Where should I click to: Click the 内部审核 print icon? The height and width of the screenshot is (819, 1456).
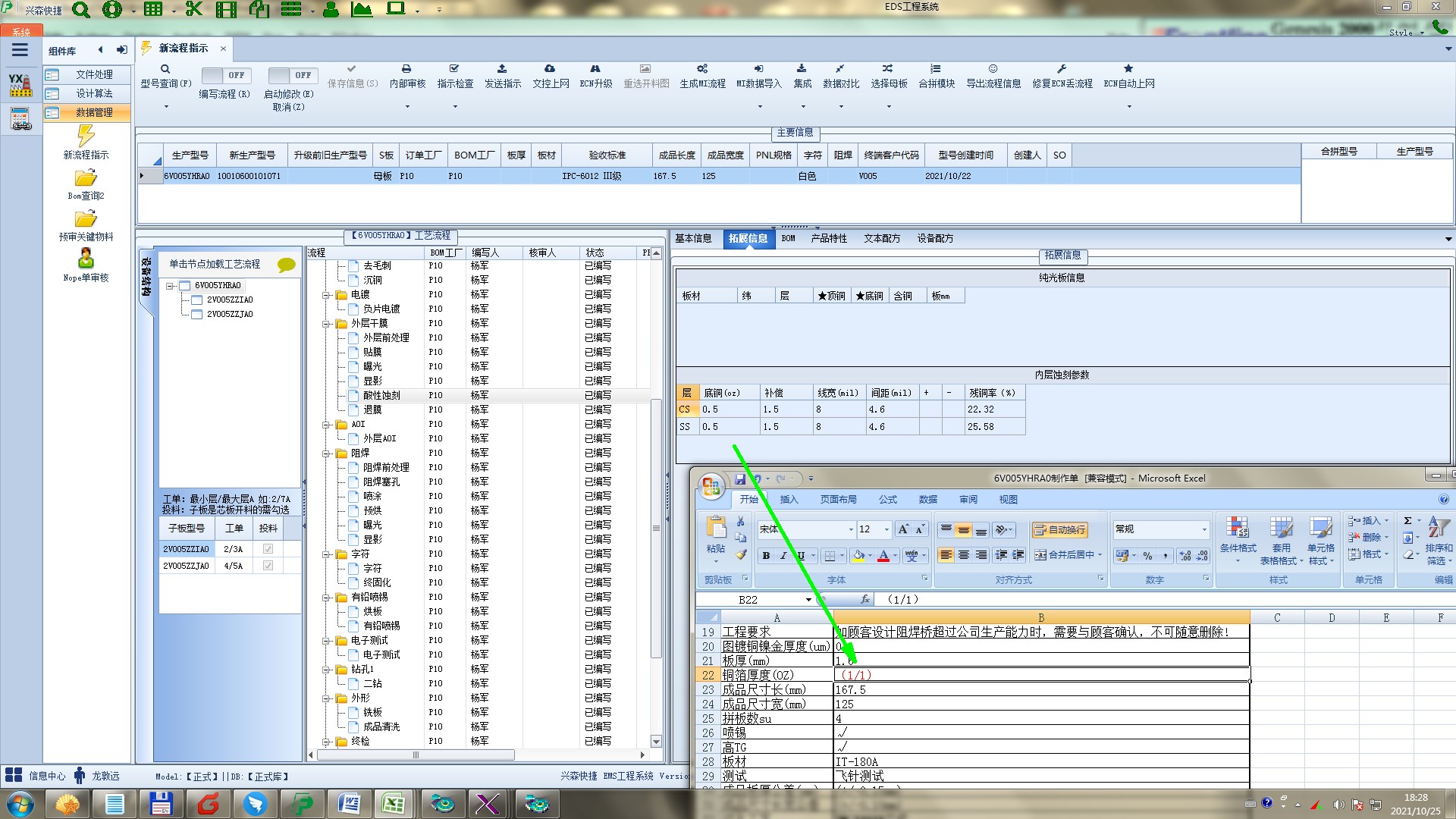pyautogui.click(x=406, y=69)
